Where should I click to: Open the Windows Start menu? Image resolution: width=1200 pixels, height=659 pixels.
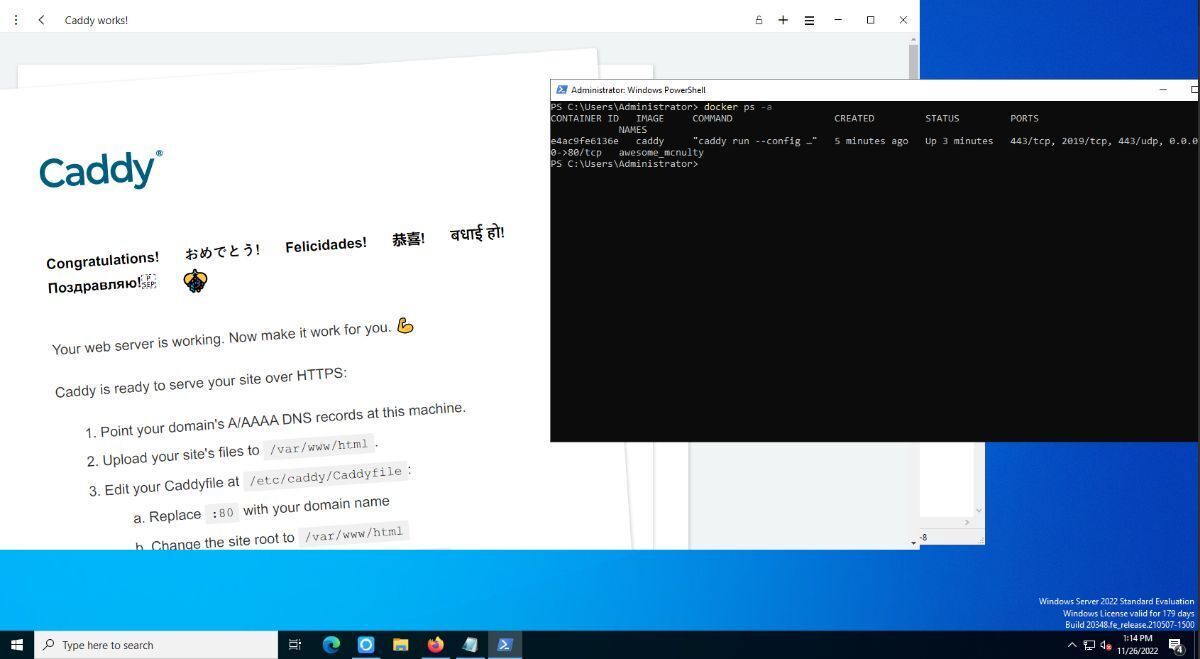click(17, 645)
